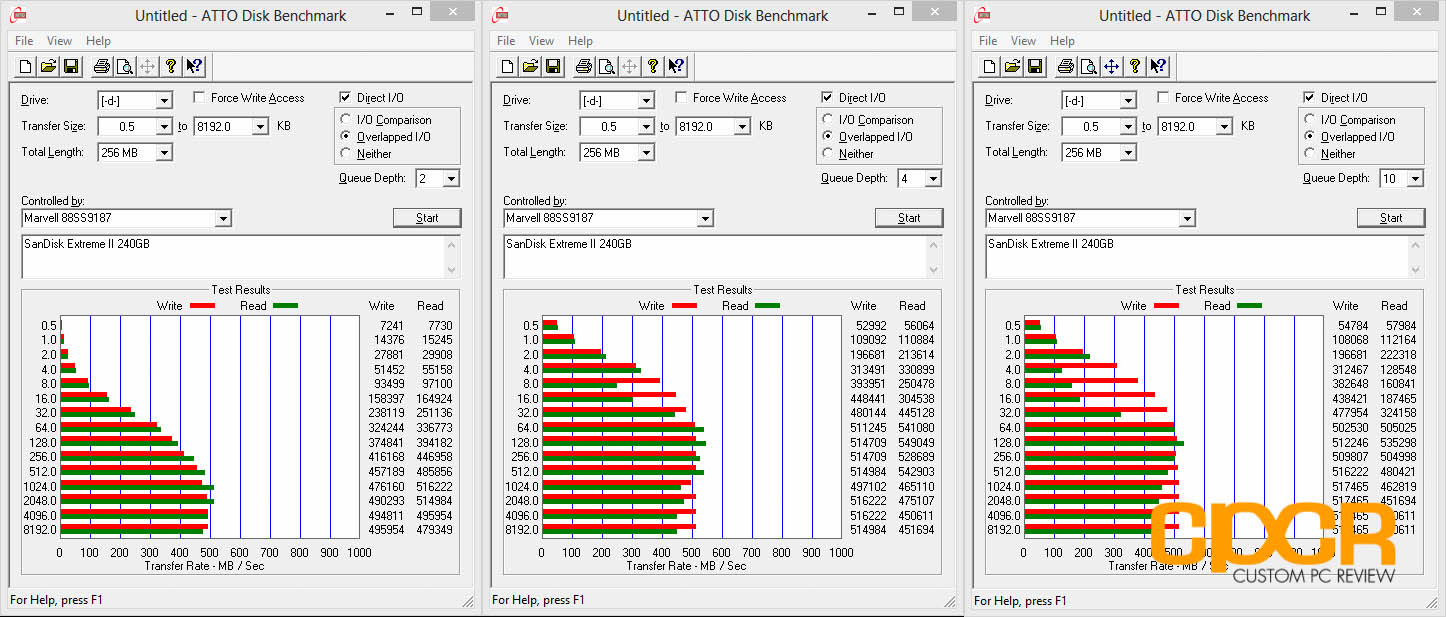The width and height of the screenshot is (1446, 617).
Task: Click Start button in right window
Action: pyautogui.click(x=1391, y=218)
